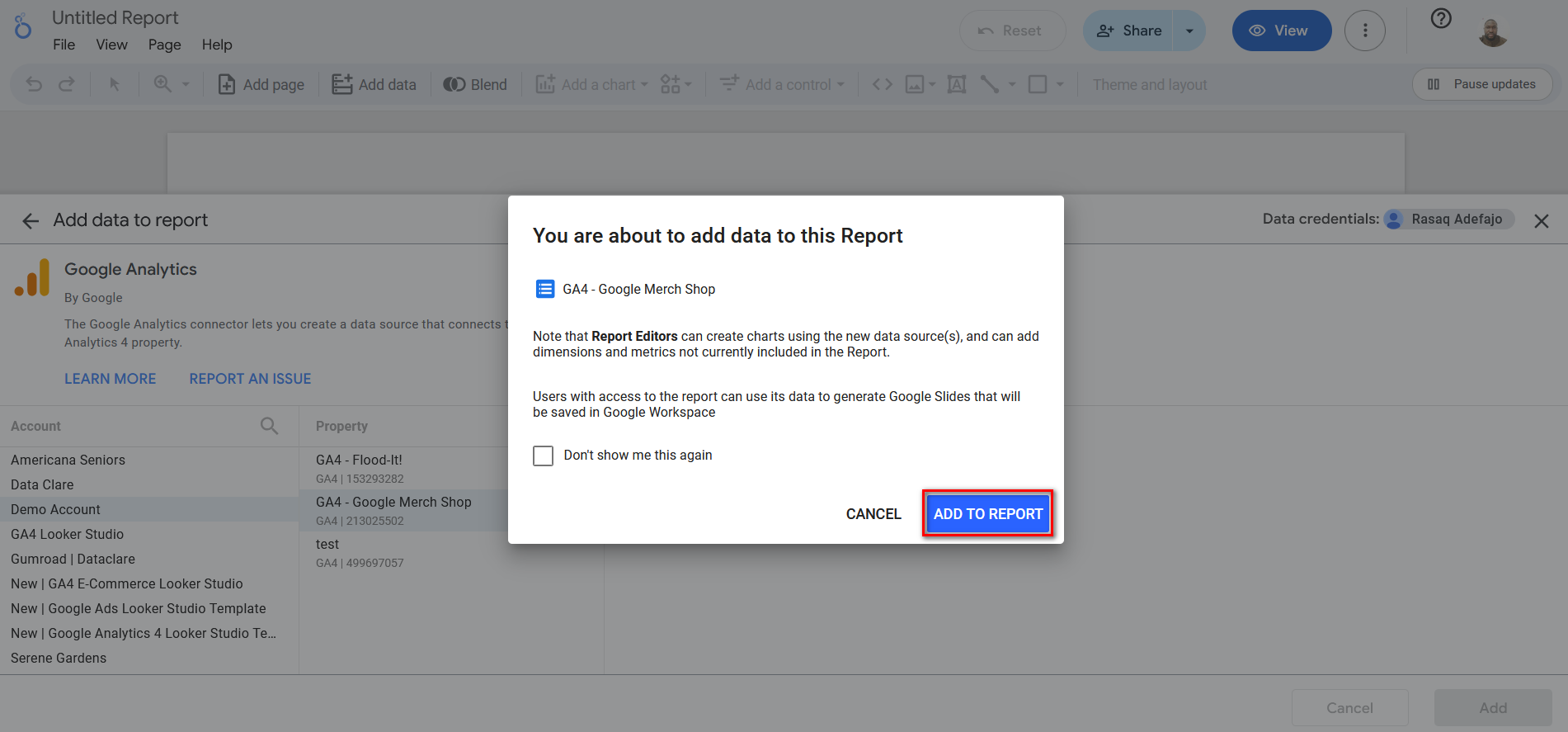Click the line drawing icon
Image resolution: width=1568 pixels, height=732 pixels.
990,84
